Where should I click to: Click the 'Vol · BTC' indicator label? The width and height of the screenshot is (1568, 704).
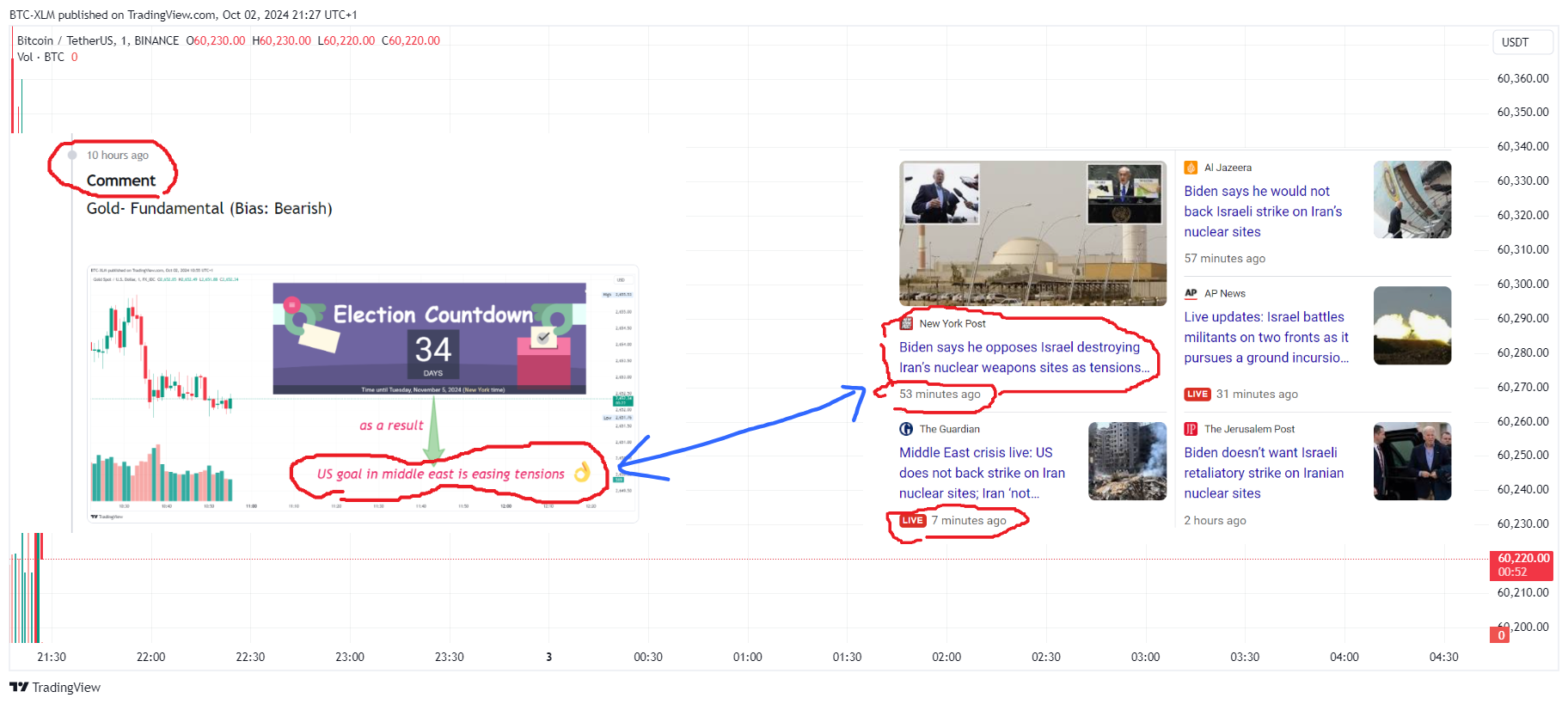point(40,57)
